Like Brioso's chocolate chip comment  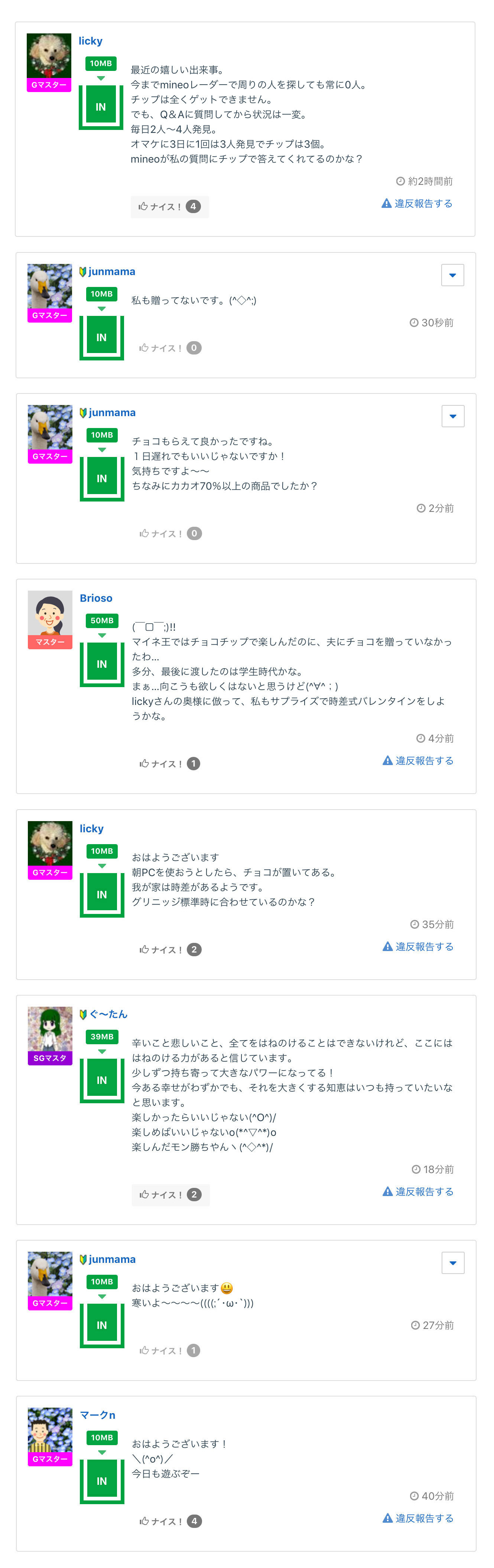169,763
